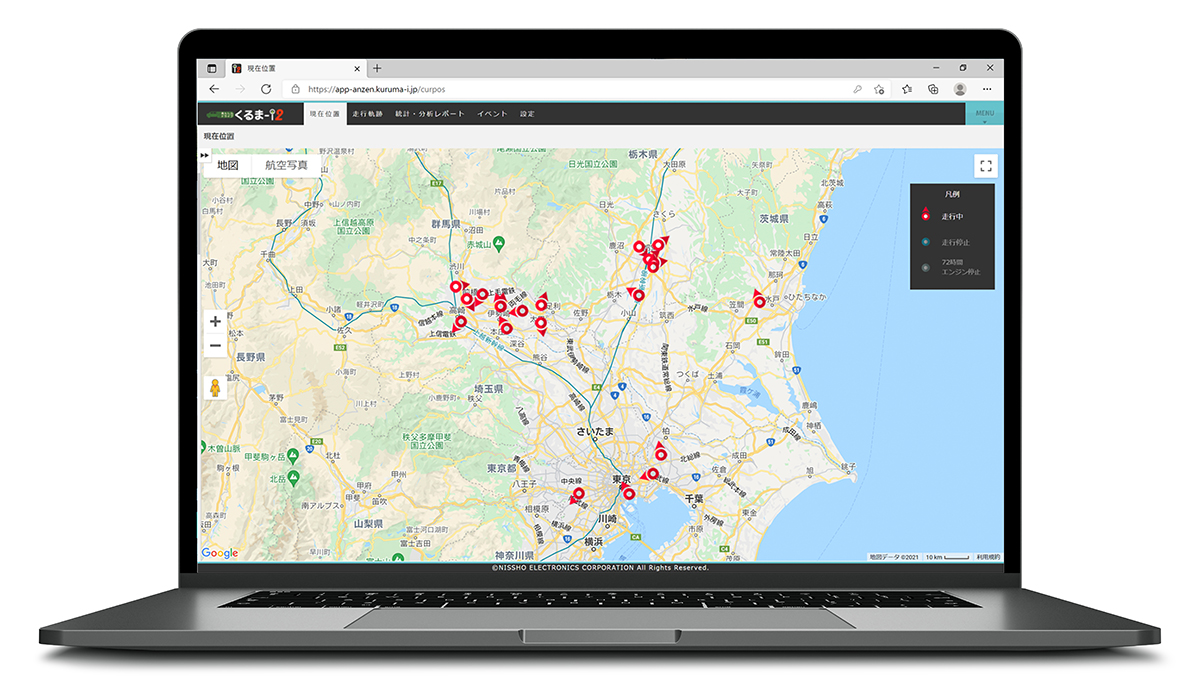The width and height of the screenshot is (1200, 694).
Task: Open browser settings and more menu
Action: (987, 89)
